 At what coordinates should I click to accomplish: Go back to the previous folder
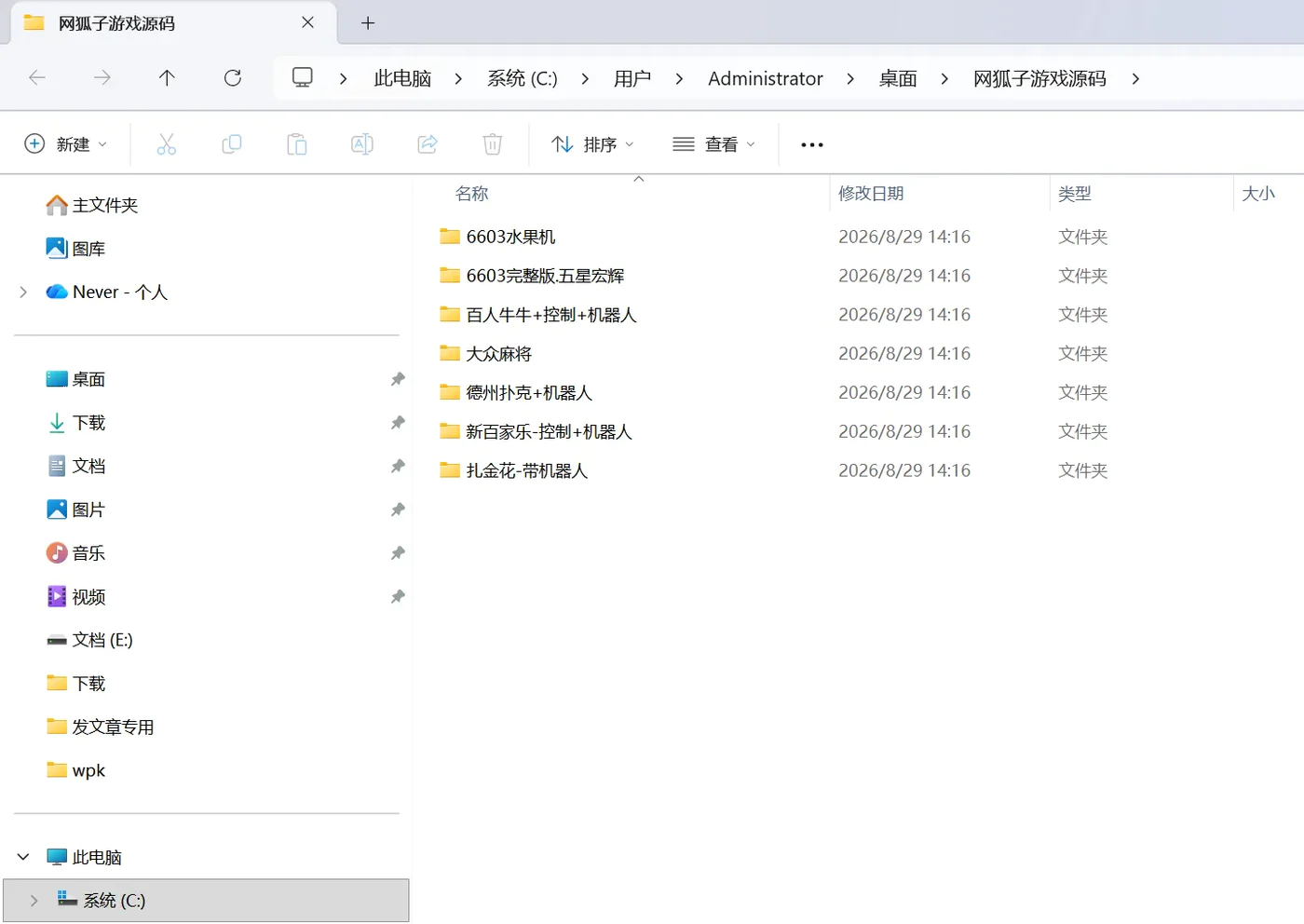37,78
